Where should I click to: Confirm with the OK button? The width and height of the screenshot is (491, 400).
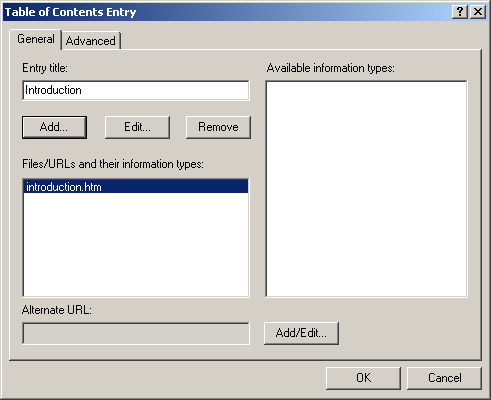coord(363,378)
